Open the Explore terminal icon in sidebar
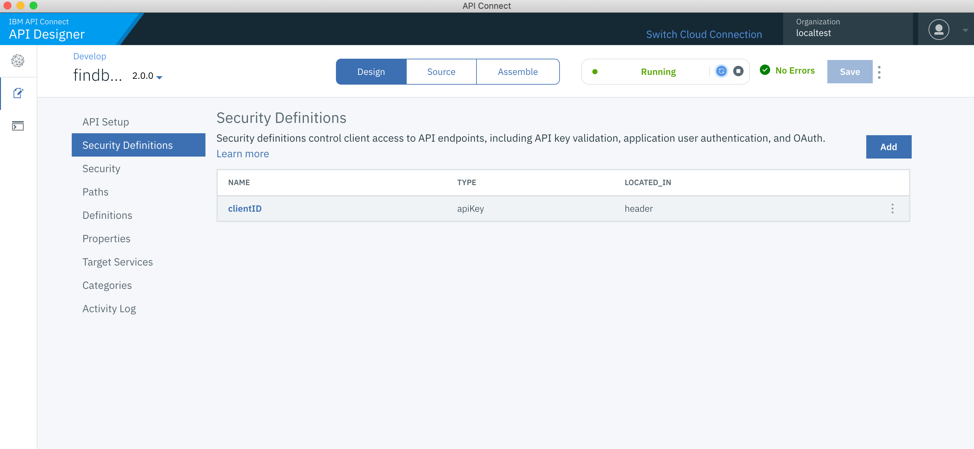974x449 pixels. pyautogui.click(x=18, y=126)
